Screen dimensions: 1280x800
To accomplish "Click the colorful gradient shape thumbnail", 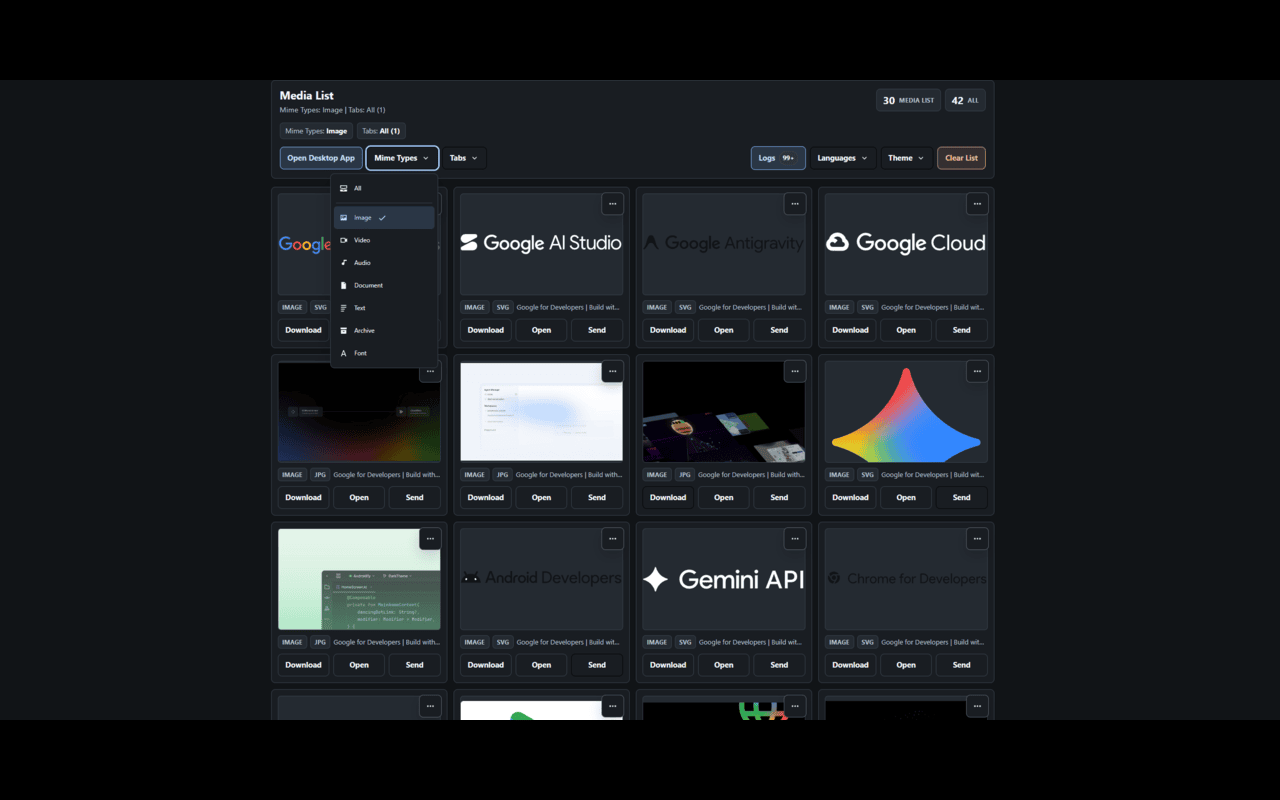I will tap(906, 412).
